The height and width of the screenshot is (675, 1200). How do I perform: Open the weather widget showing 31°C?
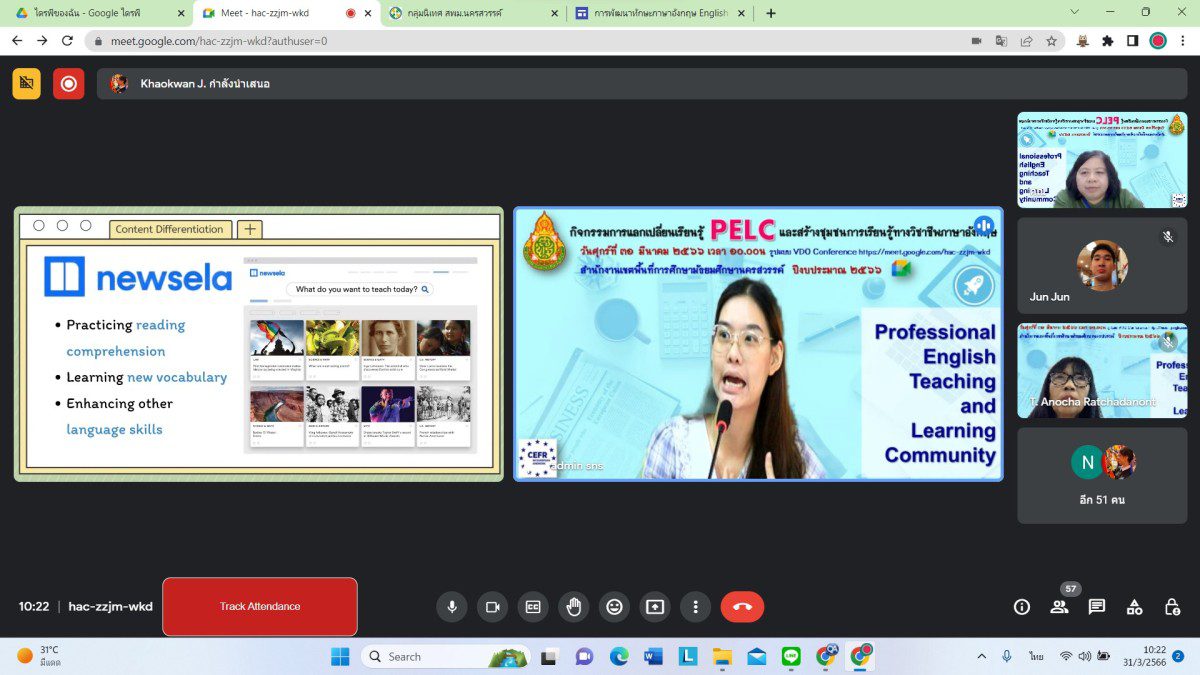[x=40, y=656]
